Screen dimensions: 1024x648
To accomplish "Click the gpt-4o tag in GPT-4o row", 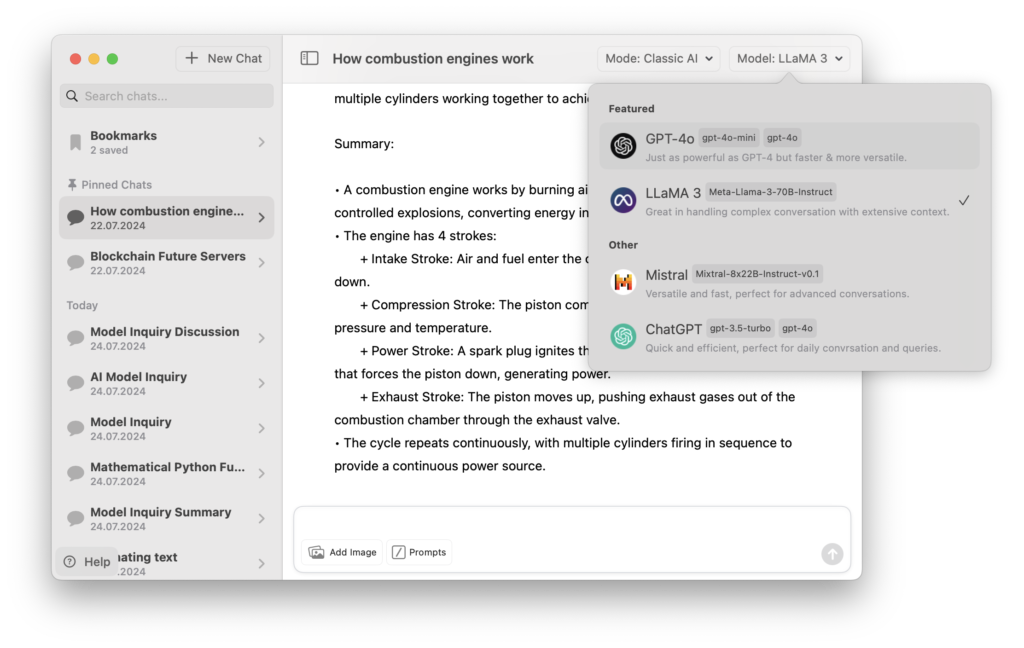I will point(782,138).
